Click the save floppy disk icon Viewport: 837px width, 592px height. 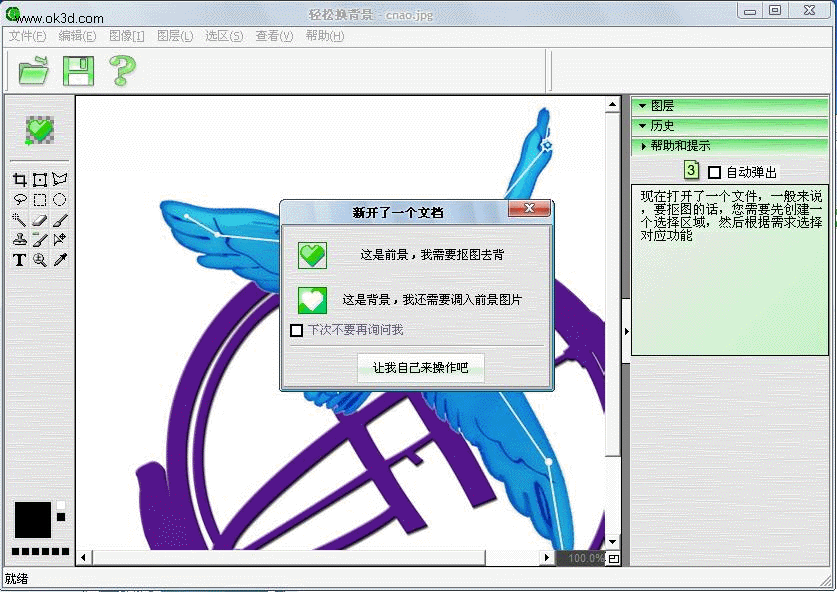click(78, 71)
